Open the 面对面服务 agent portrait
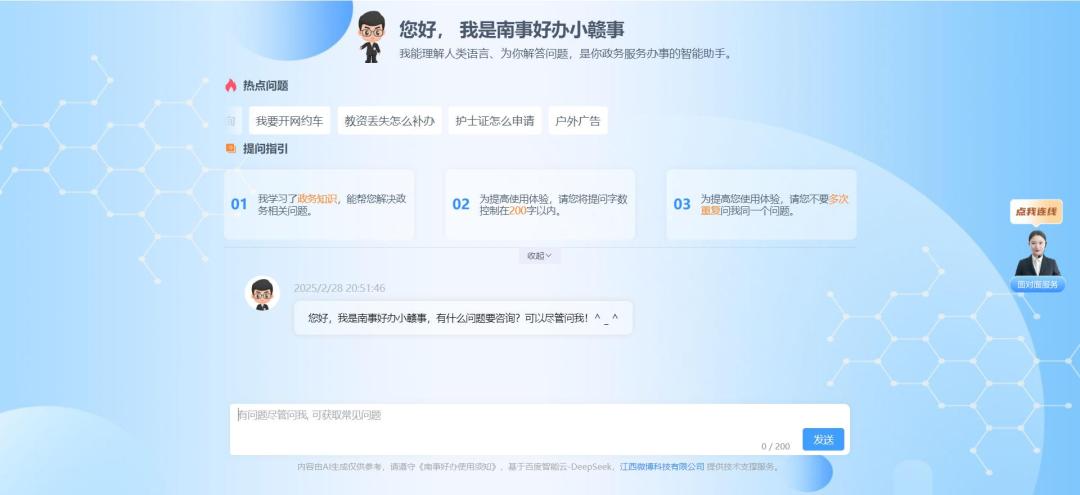1080x495 pixels. click(x=1037, y=253)
